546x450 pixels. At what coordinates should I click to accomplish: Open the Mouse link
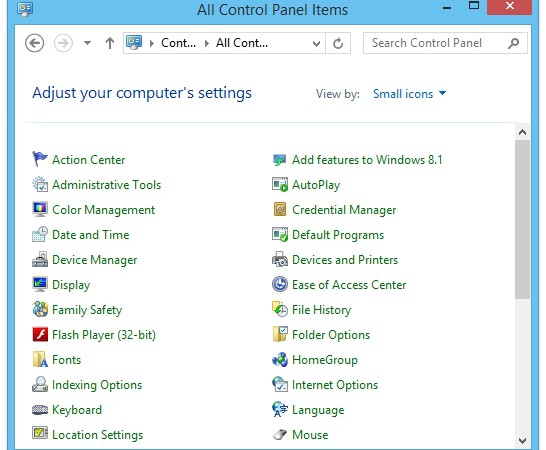310,435
